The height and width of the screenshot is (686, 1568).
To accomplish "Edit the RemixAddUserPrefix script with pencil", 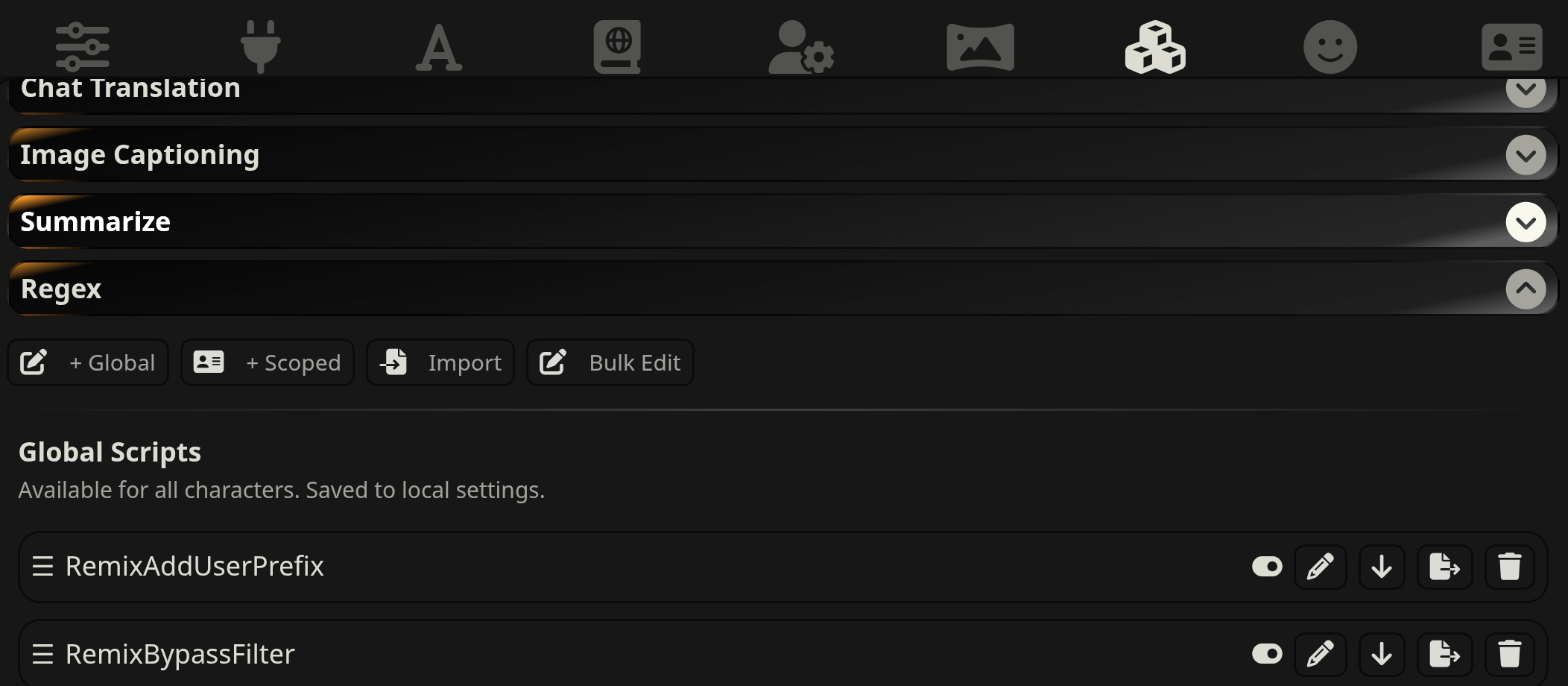I will [x=1321, y=567].
